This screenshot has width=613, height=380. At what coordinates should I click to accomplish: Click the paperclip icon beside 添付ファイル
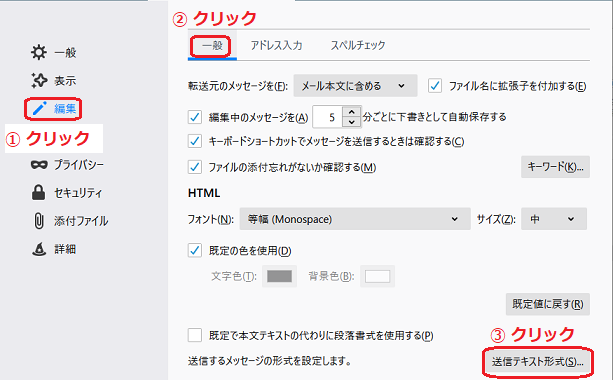pyautogui.click(x=39, y=221)
